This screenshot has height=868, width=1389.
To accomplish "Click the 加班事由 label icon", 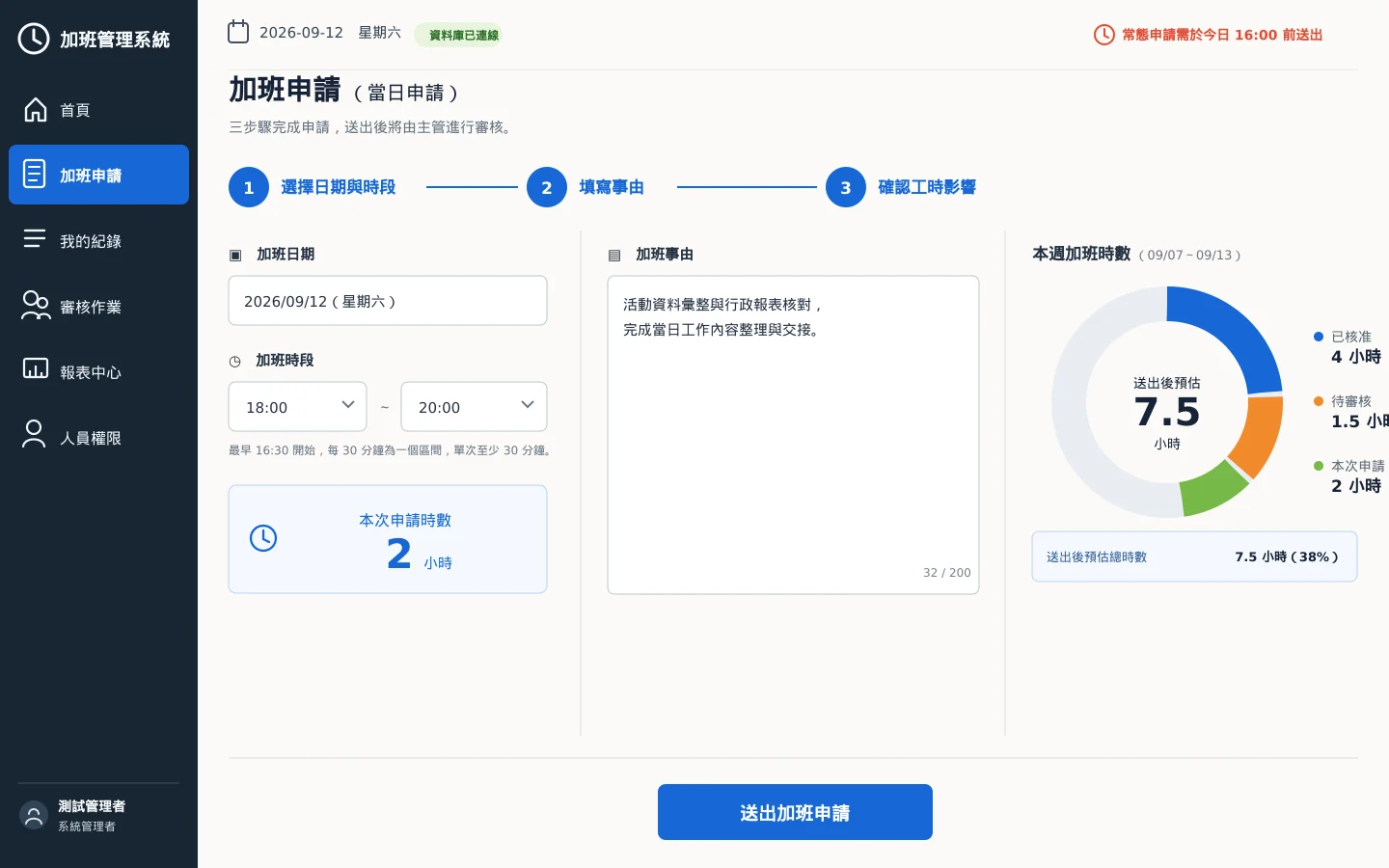I will (x=614, y=256).
